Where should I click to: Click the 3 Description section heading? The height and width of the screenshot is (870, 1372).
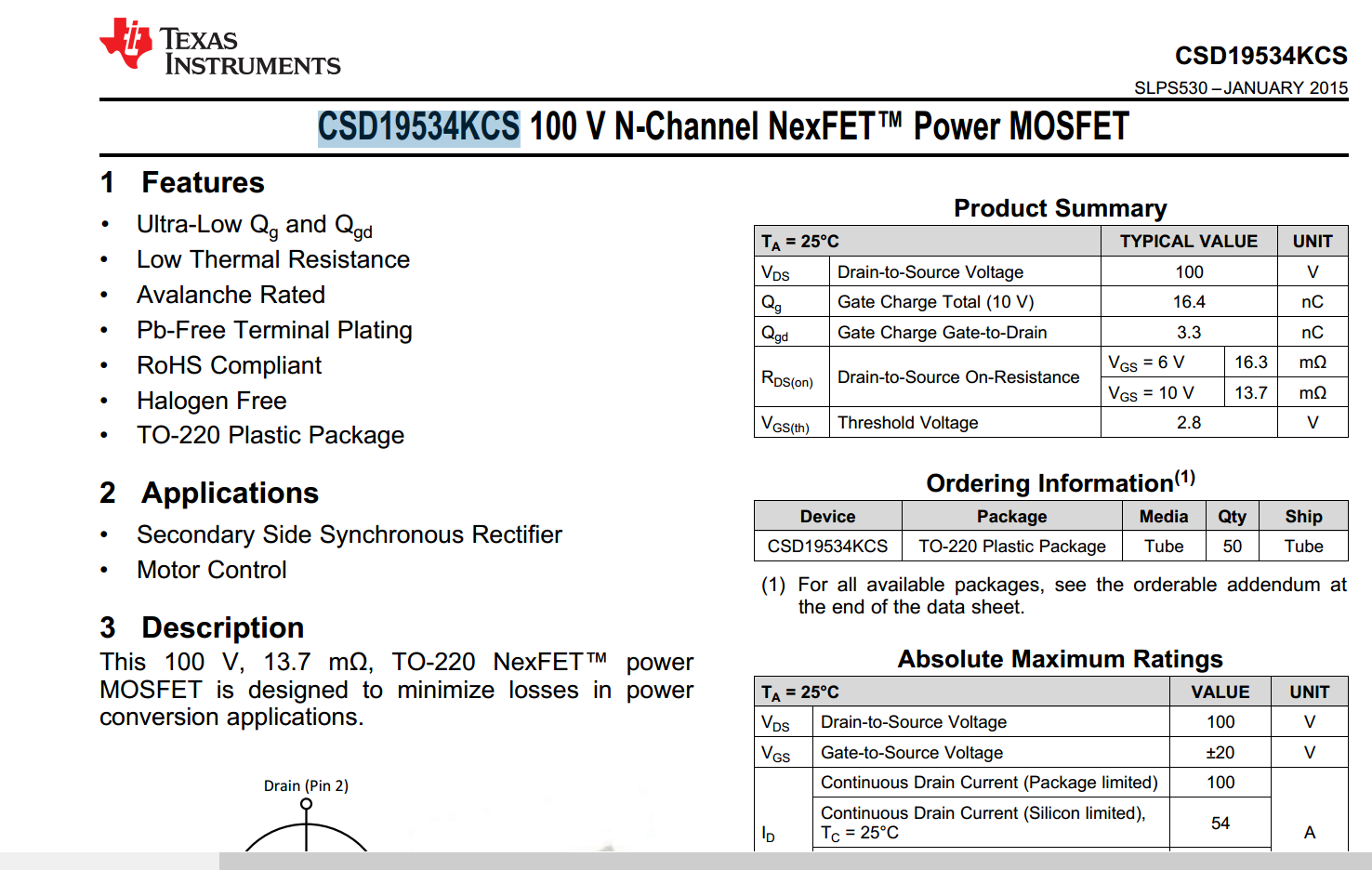click(x=201, y=627)
